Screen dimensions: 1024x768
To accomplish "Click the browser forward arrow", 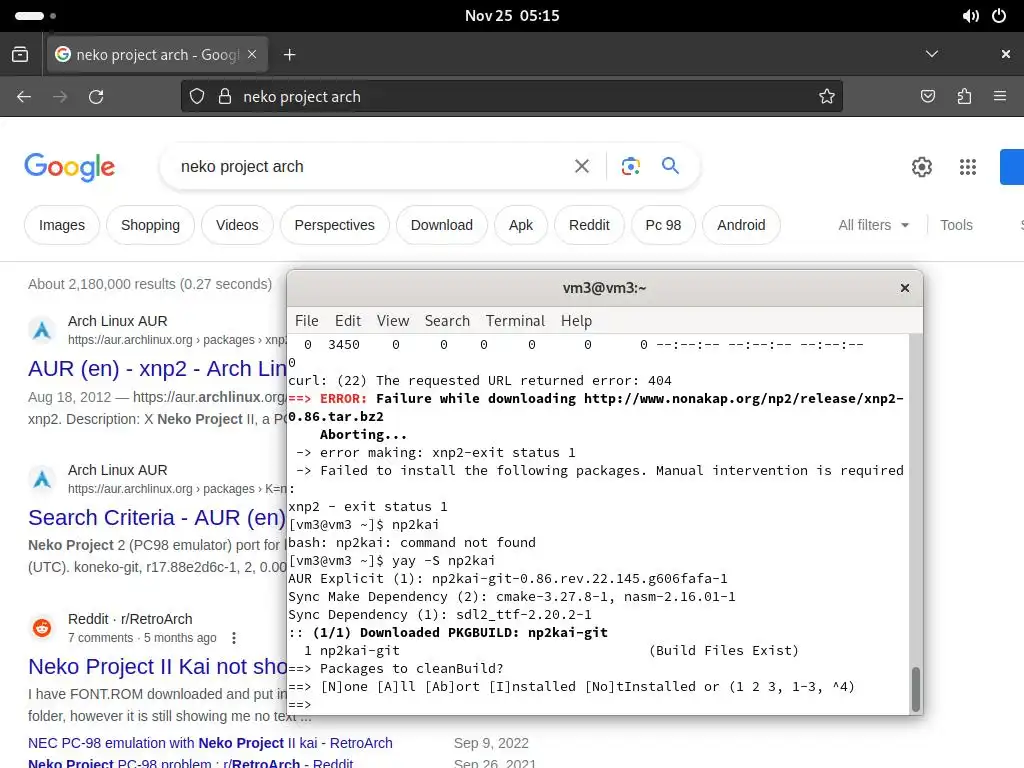I will click(60, 97).
